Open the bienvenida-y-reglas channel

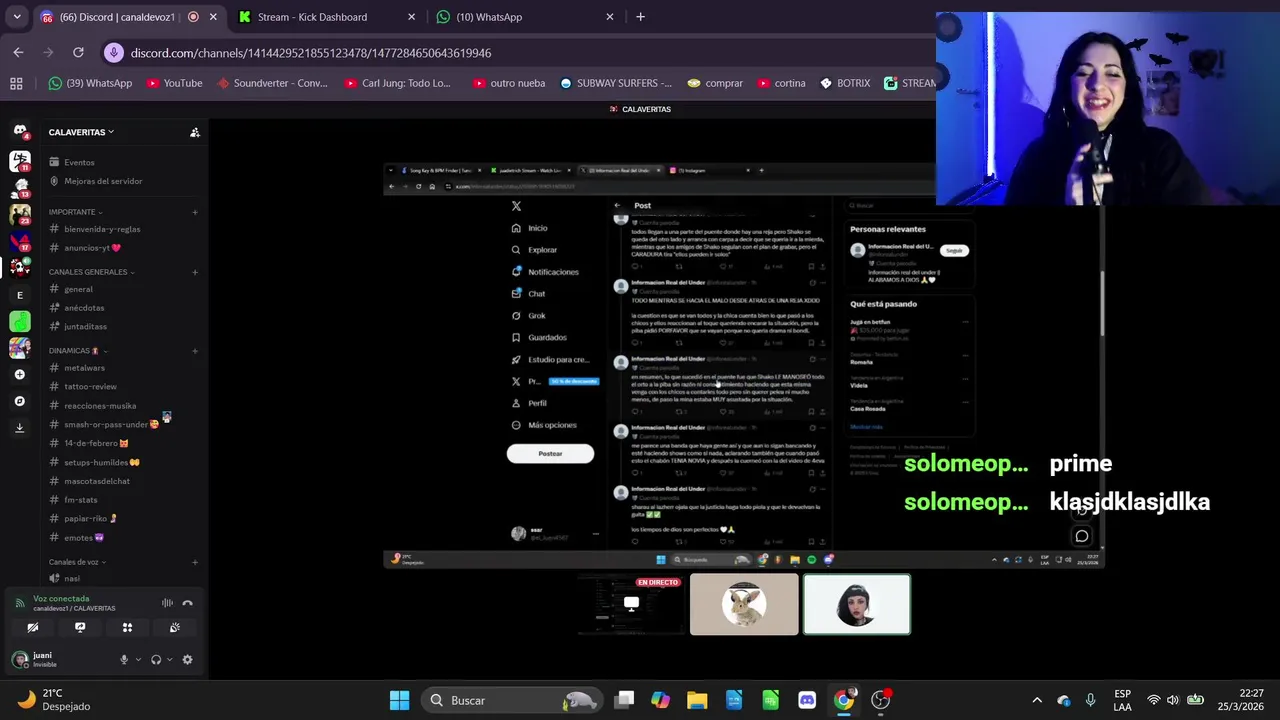[x=102, y=229]
